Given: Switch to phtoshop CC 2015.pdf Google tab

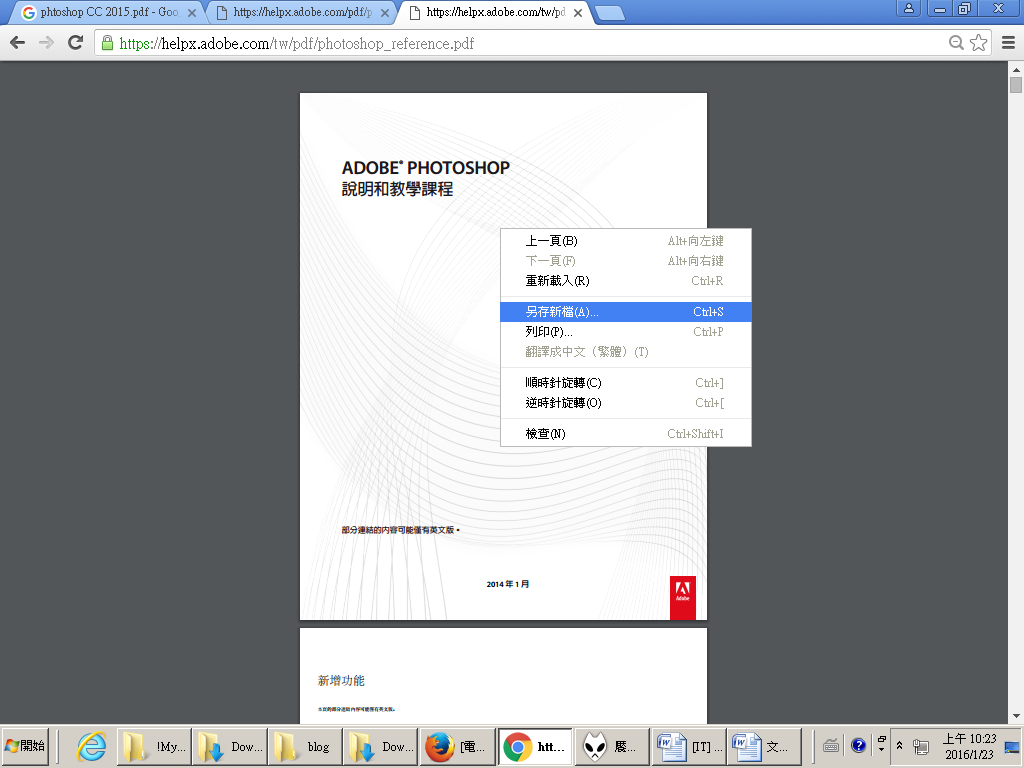Looking at the screenshot, I should (x=108, y=12).
